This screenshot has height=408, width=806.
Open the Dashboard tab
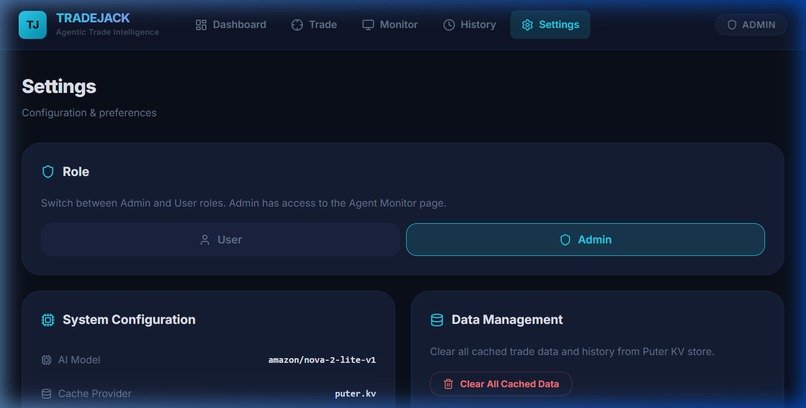[231, 25]
